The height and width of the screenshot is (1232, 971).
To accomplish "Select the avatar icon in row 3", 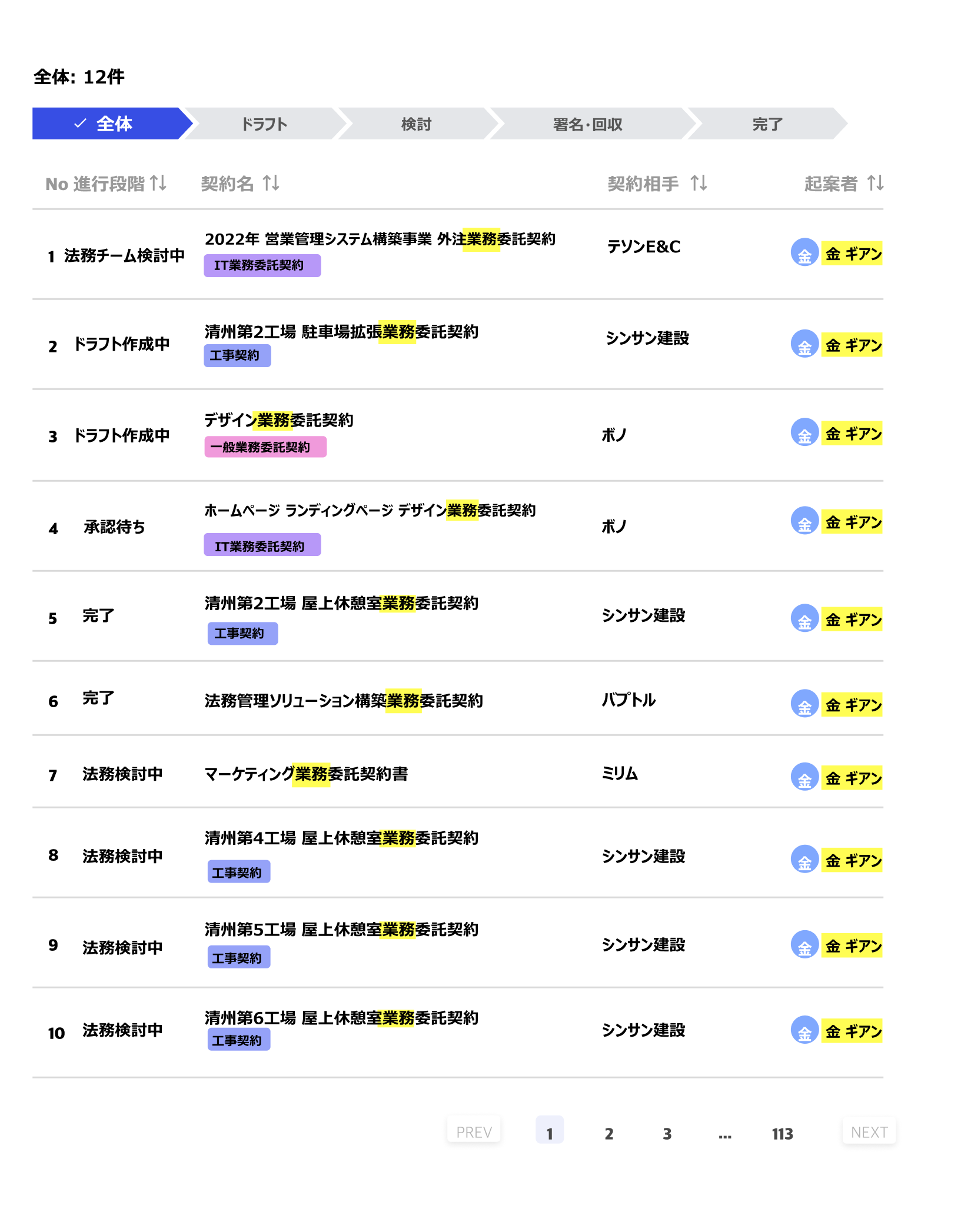I will [x=804, y=433].
